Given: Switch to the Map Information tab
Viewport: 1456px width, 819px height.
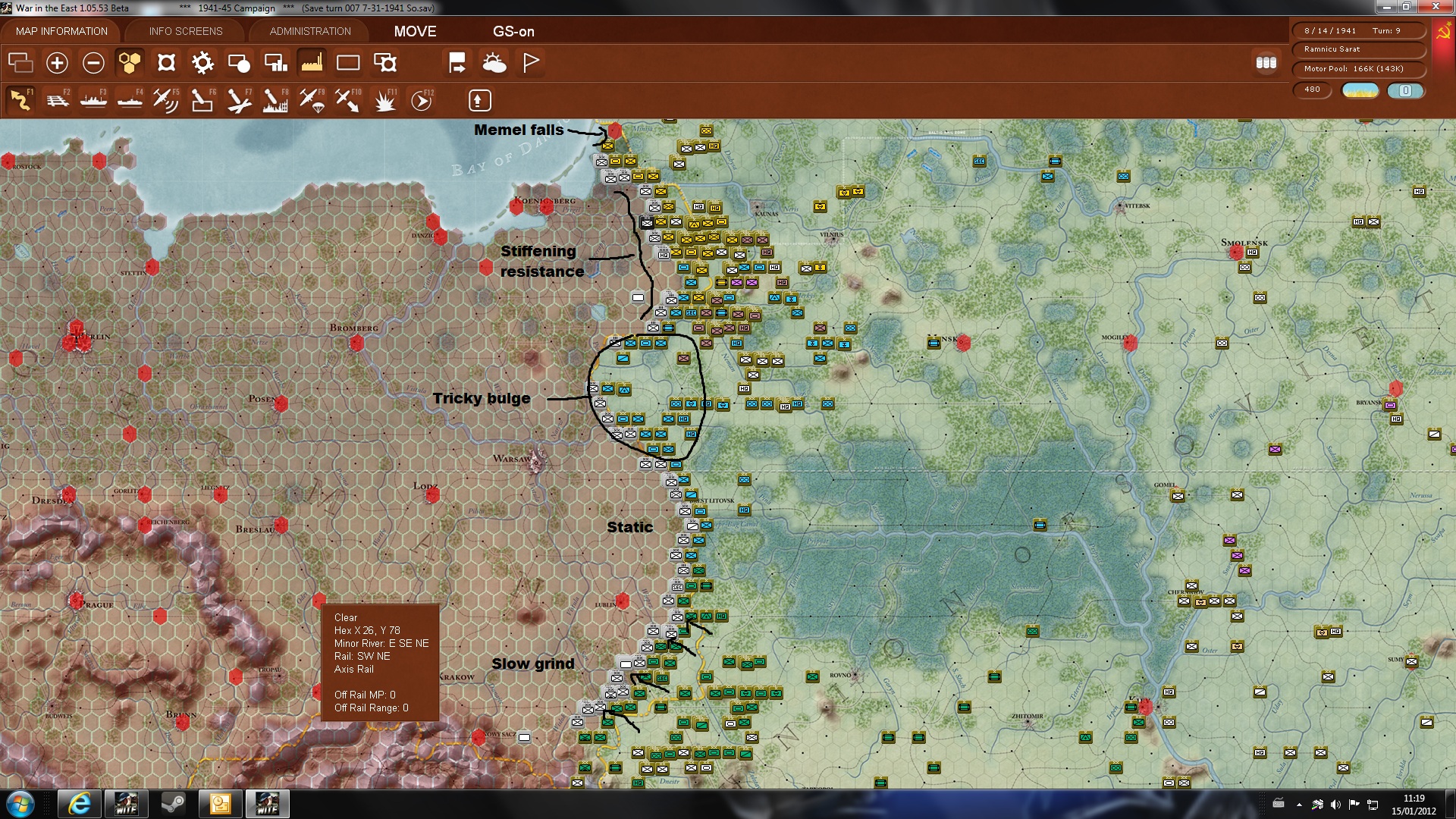Looking at the screenshot, I should pyautogui.click(x=61, y=31).
